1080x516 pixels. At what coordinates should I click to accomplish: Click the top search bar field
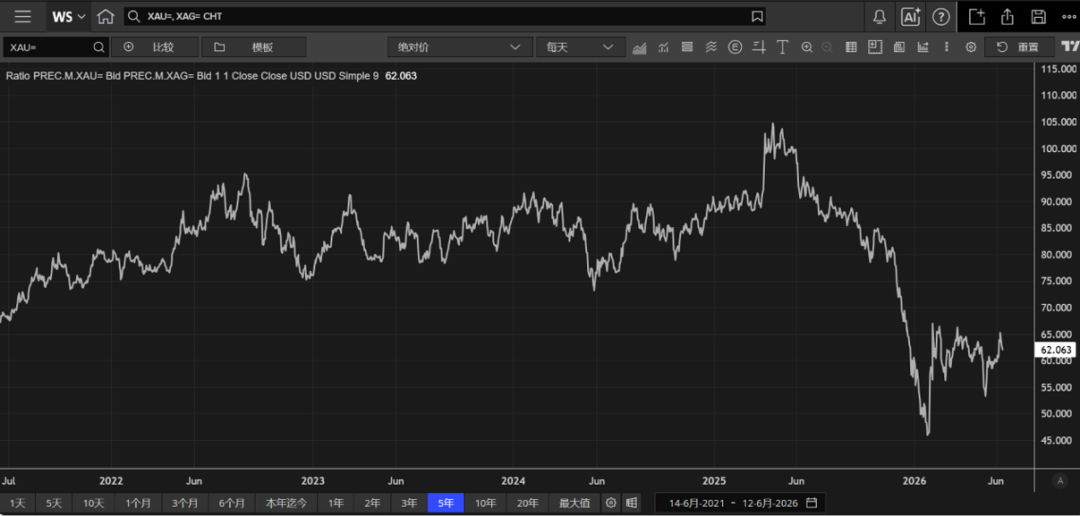point(445,17)
